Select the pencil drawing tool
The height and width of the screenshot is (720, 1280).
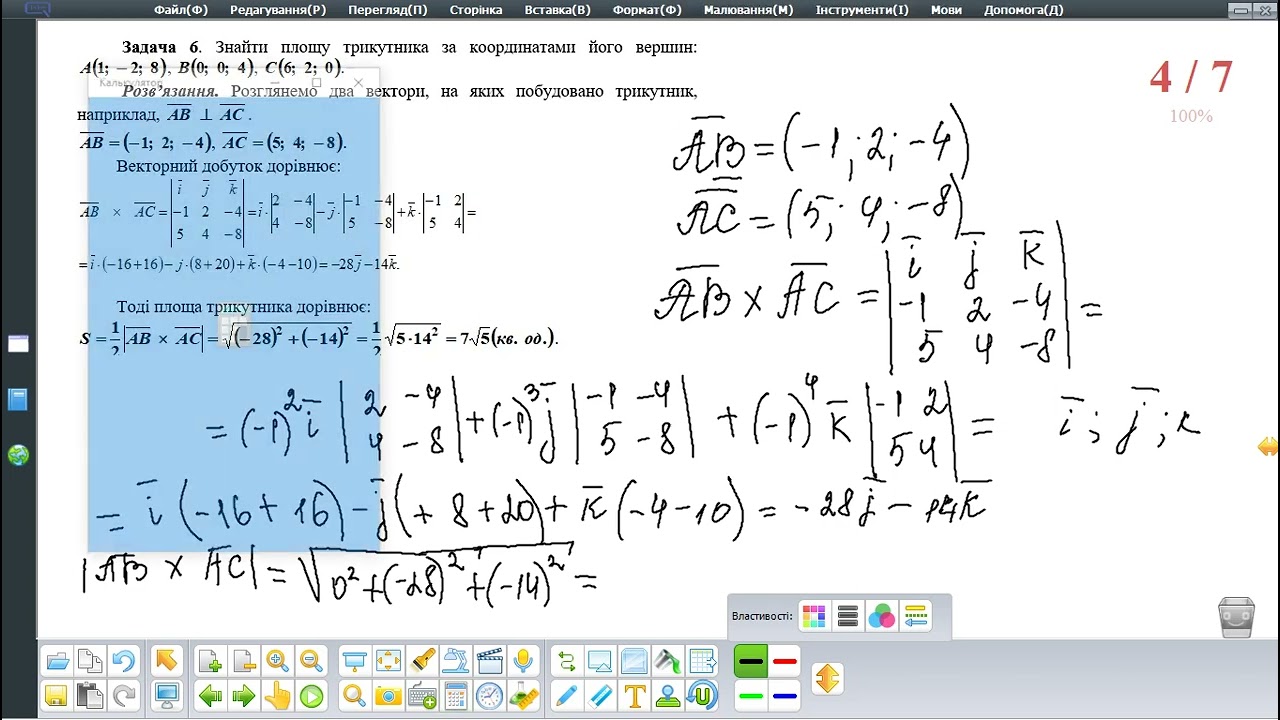(x=566, y=695)
